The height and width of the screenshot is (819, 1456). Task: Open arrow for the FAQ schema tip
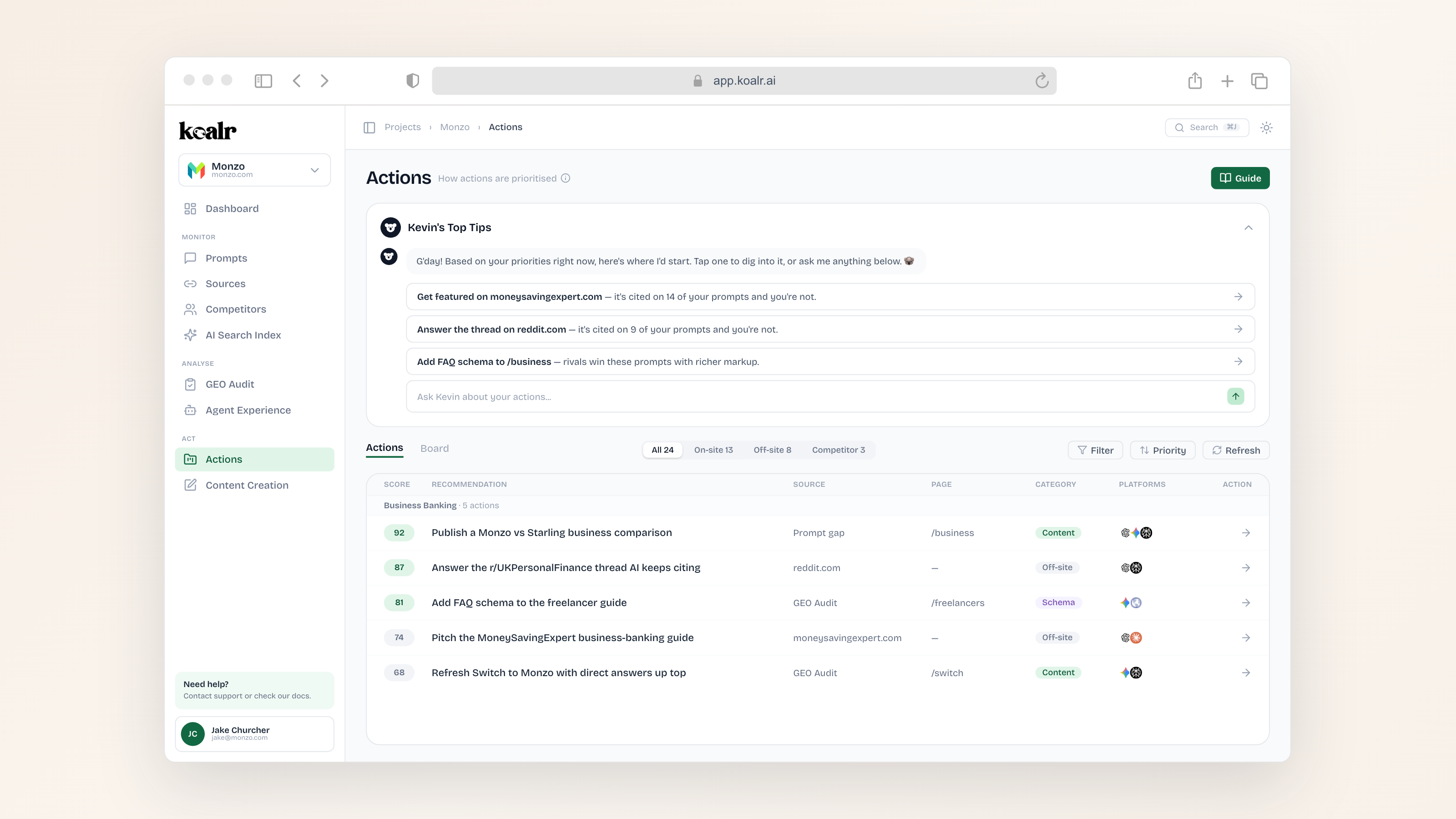tap(1239, 362)
